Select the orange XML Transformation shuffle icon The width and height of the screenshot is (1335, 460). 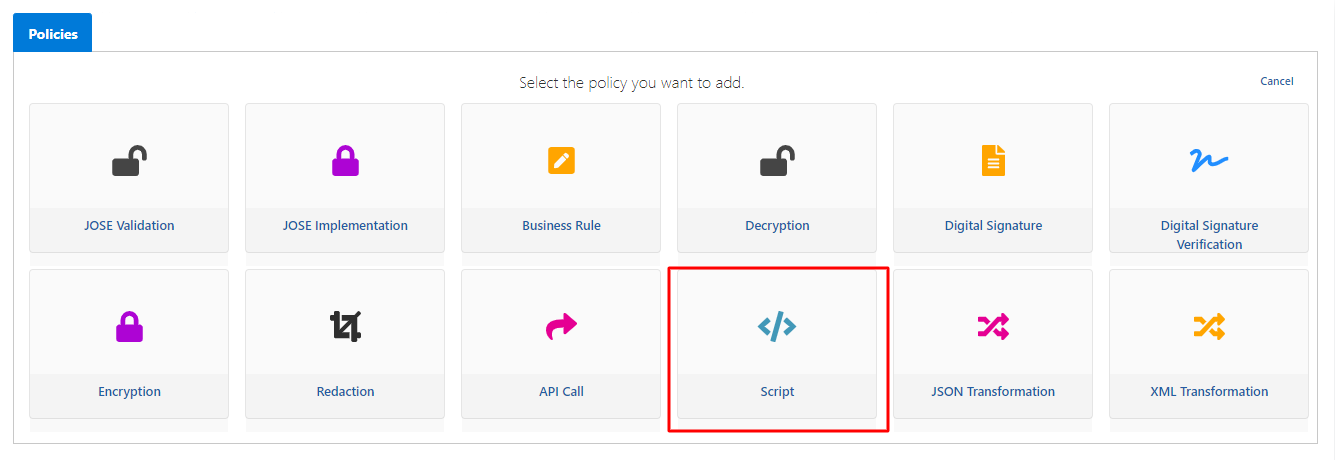1209,326
